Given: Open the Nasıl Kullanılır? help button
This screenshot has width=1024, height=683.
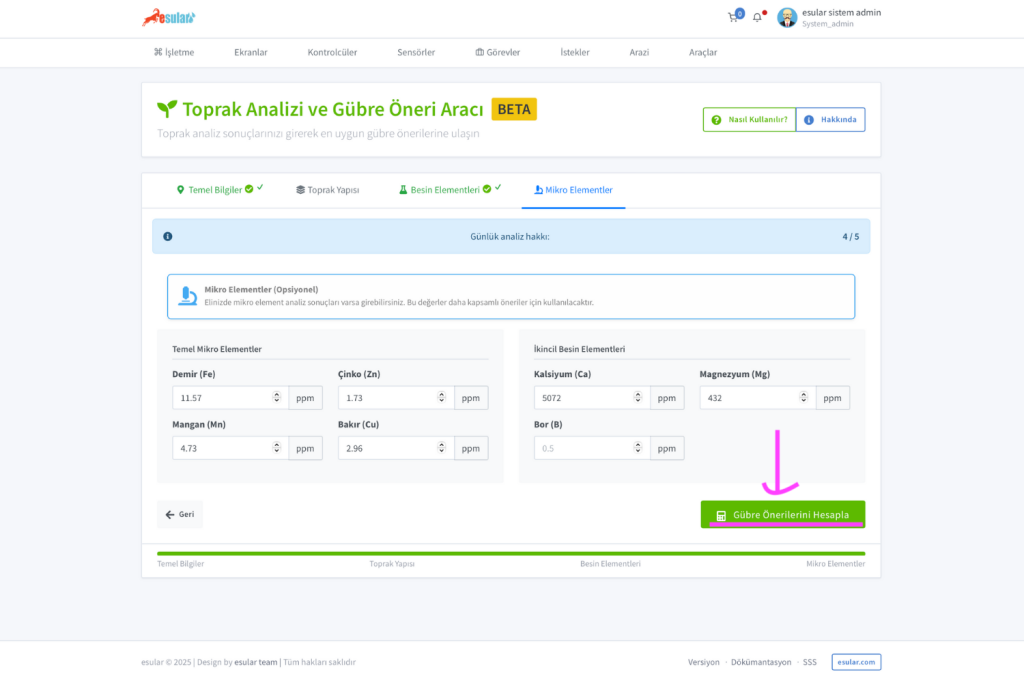Looking at the screenshot, I should pyautogui.click(x=749, y=120).
